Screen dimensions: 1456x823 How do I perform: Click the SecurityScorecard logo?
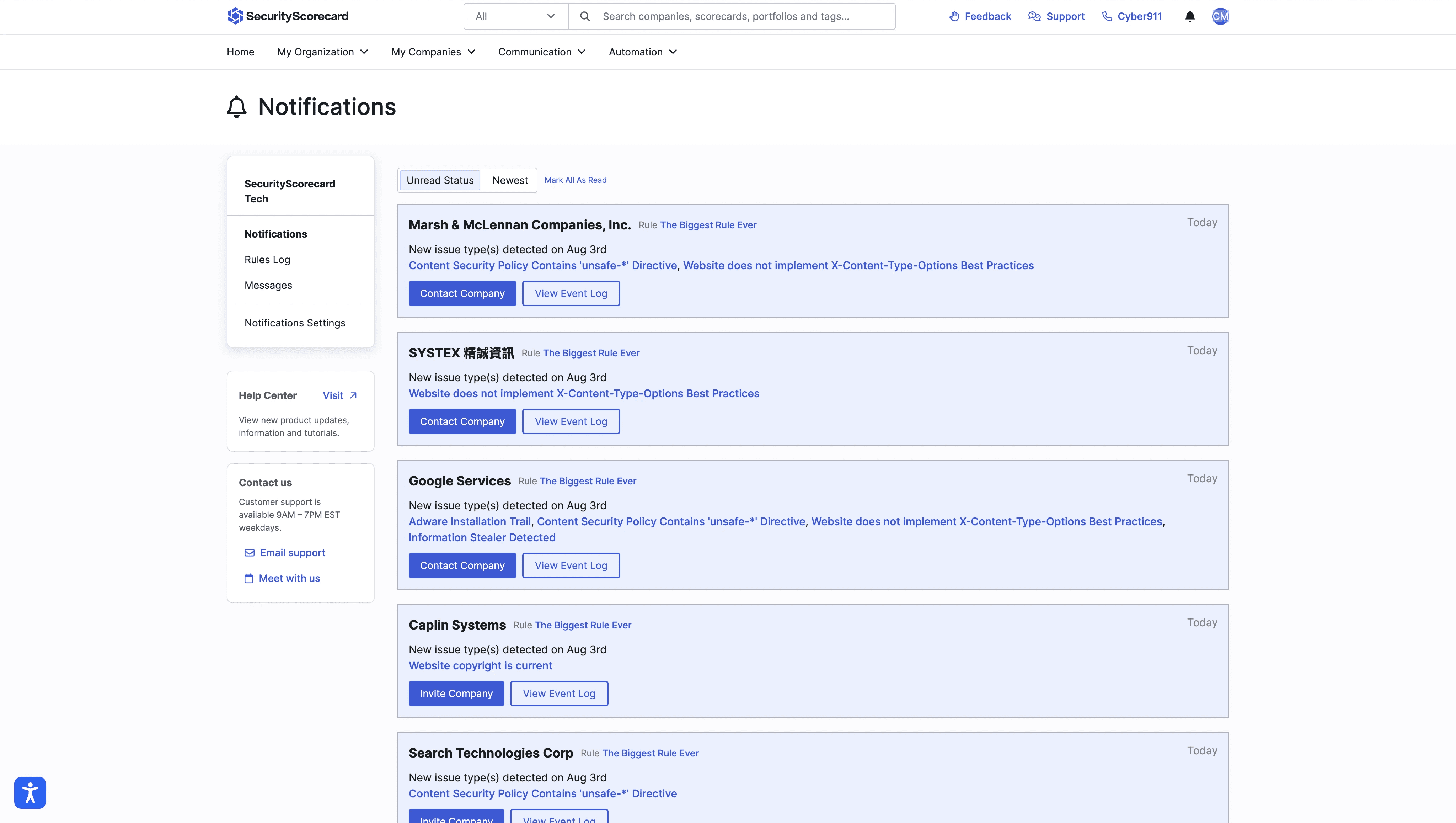point(288,16)
